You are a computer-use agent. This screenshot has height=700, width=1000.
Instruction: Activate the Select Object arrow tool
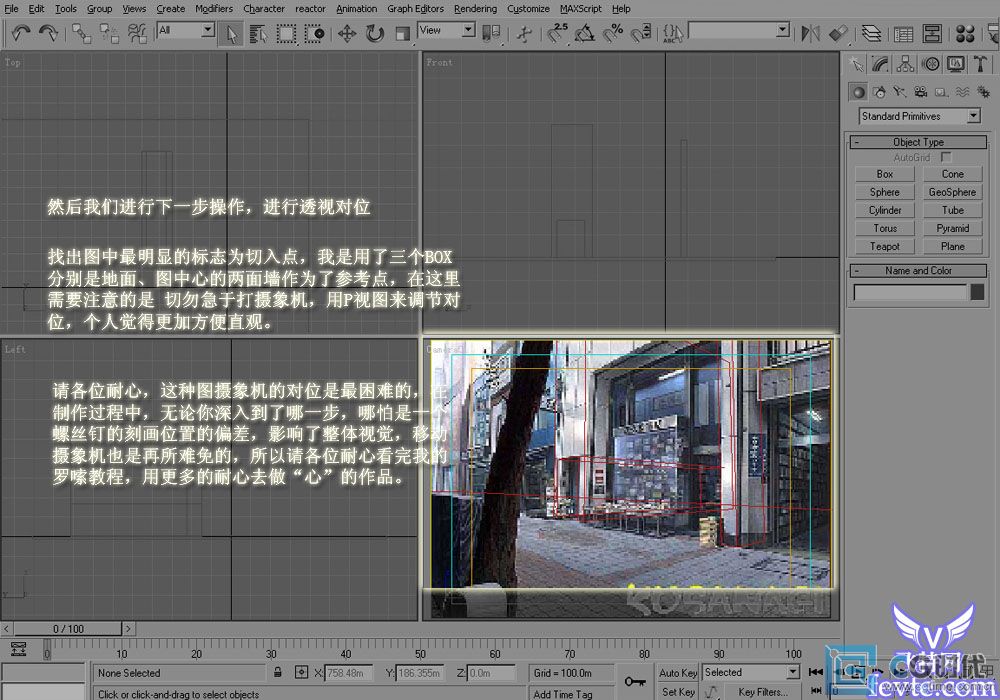click(230, 33)
